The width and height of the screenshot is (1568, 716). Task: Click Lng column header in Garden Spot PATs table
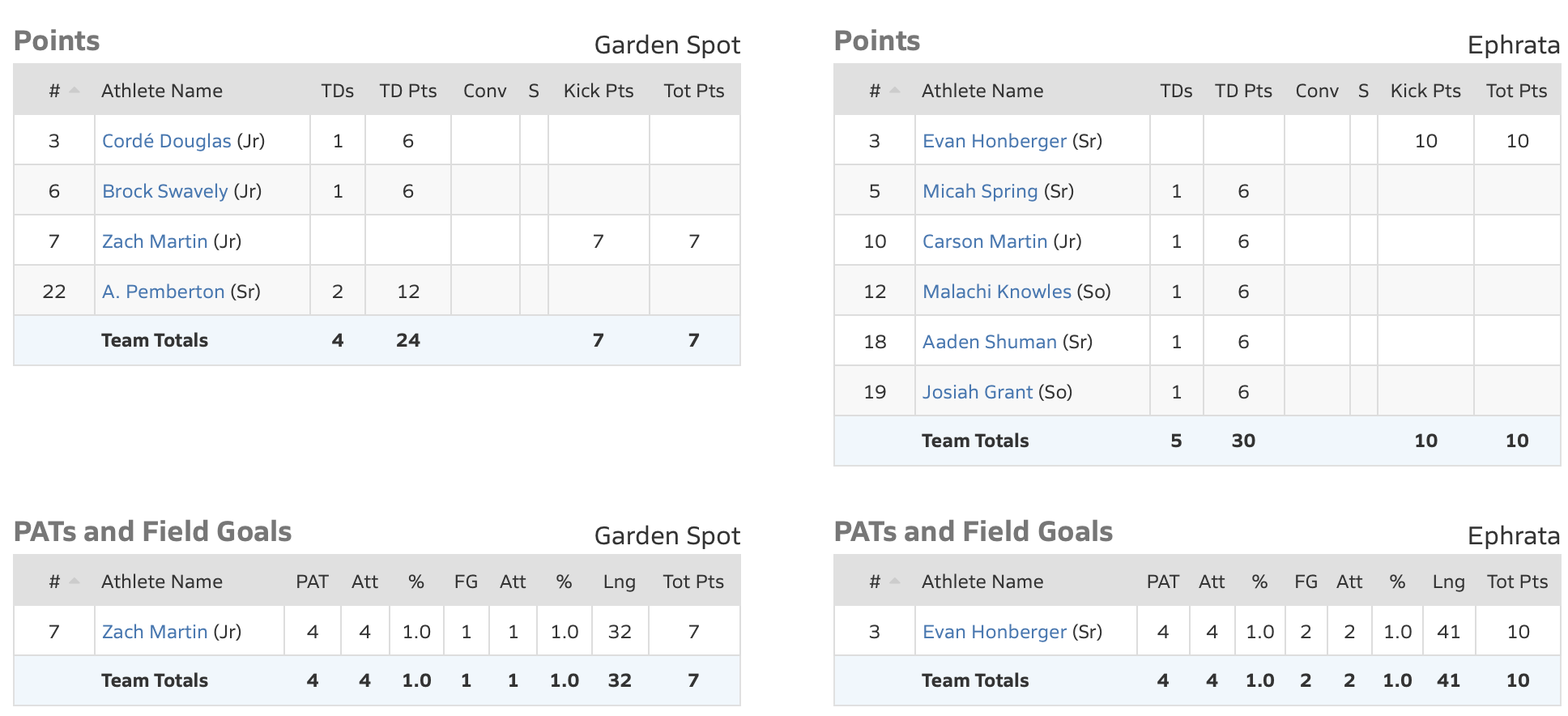[619, 582]
